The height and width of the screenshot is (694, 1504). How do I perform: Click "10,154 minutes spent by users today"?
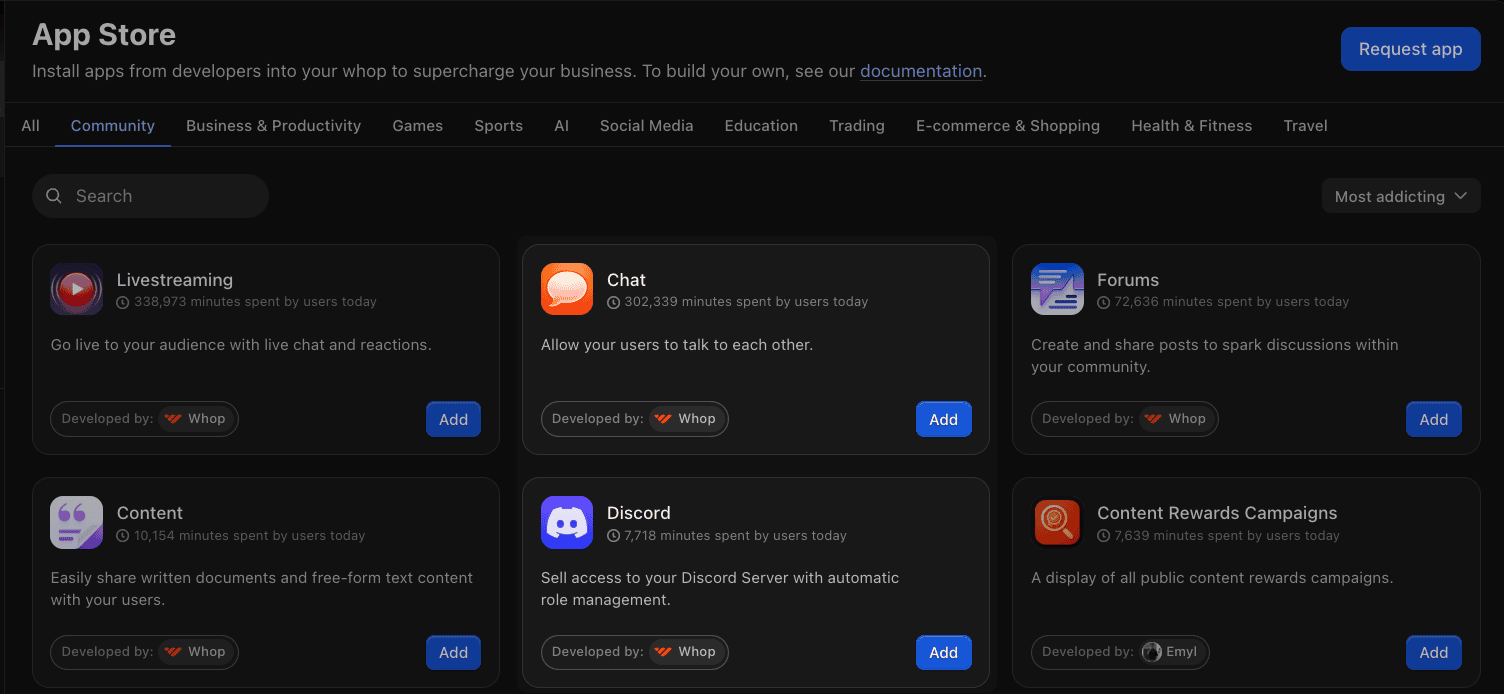tap(250, 536)
